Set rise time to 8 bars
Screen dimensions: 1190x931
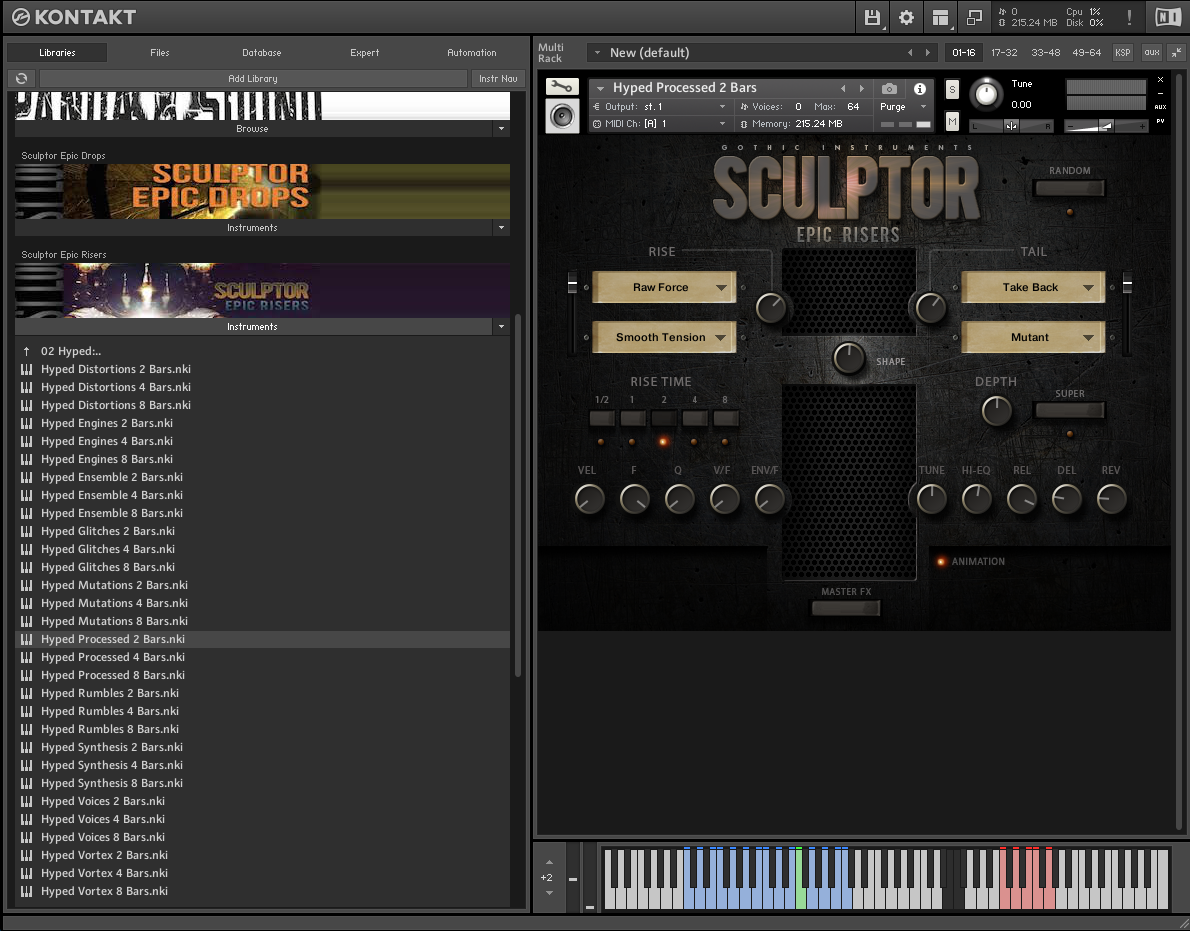pyautogui.click(x=726, y=418)
